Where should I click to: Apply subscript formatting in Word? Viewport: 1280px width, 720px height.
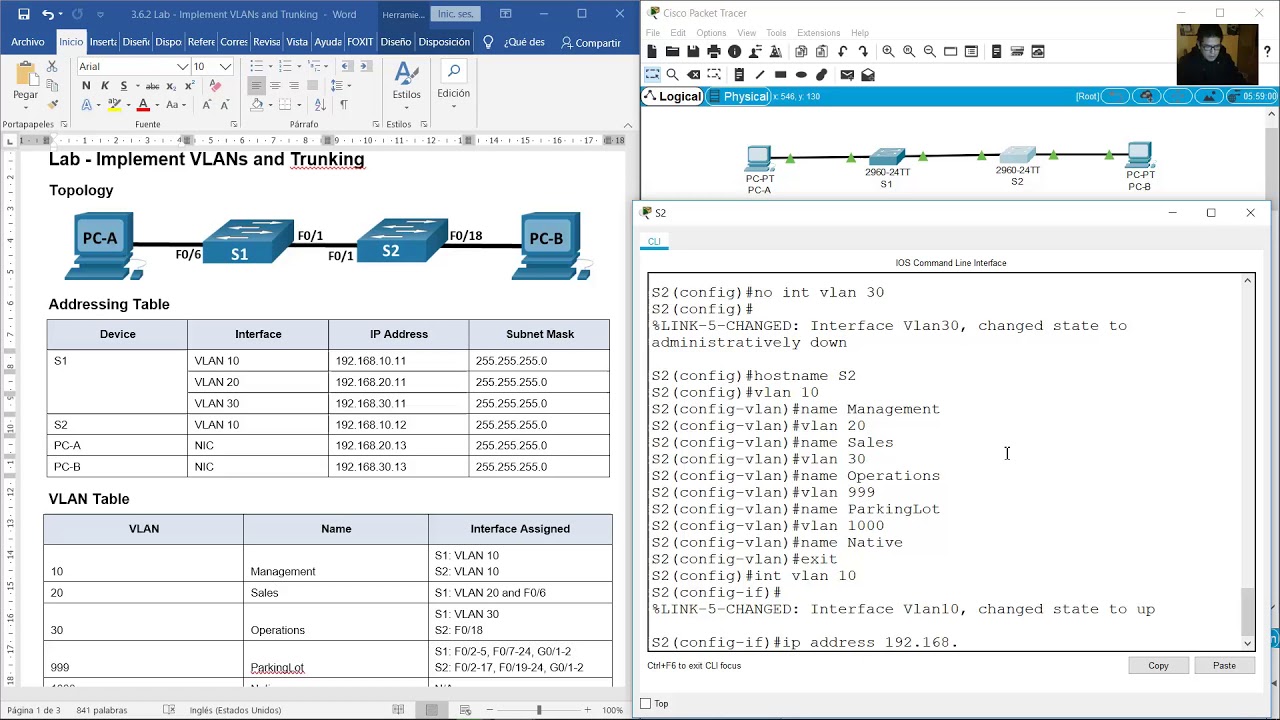[171, 86]
